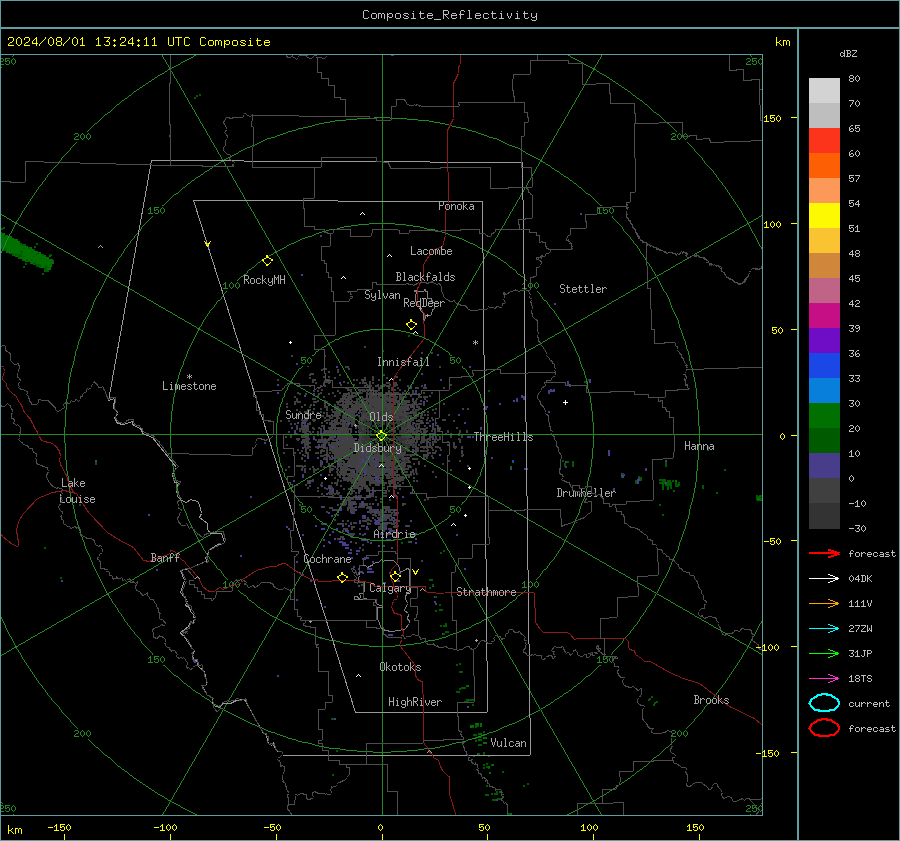Image resolution: width=900 pixels, height=841 pixels.
Task: Click the green echo band at upper-left edge
Action: [25, 253]
